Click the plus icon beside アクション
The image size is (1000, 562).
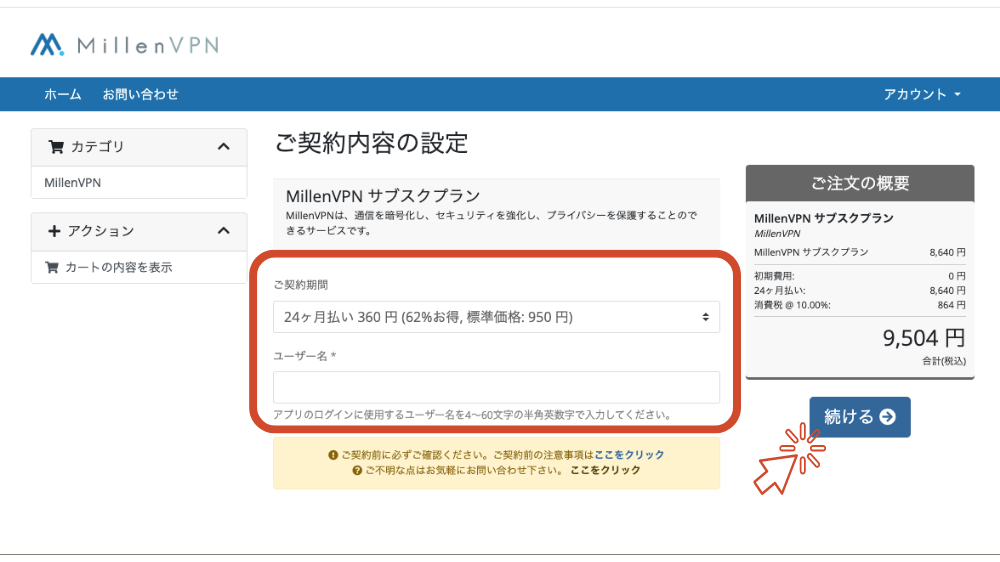(x=54, y=231)
